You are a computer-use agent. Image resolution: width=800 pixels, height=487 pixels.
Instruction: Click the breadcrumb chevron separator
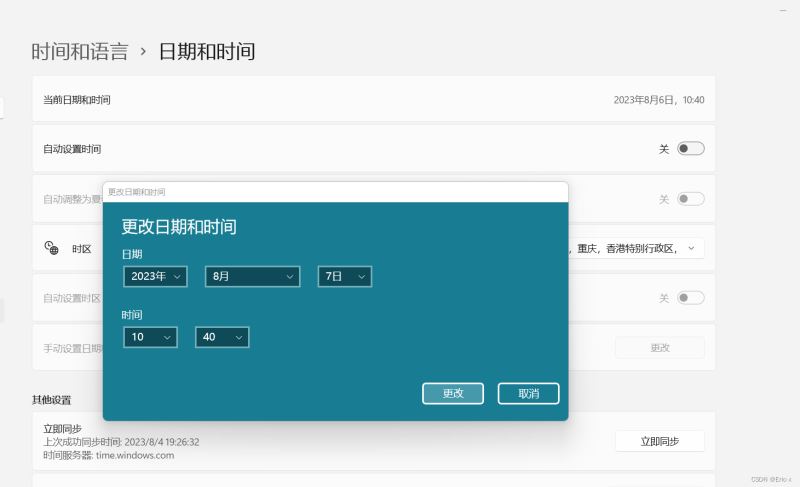143,52
